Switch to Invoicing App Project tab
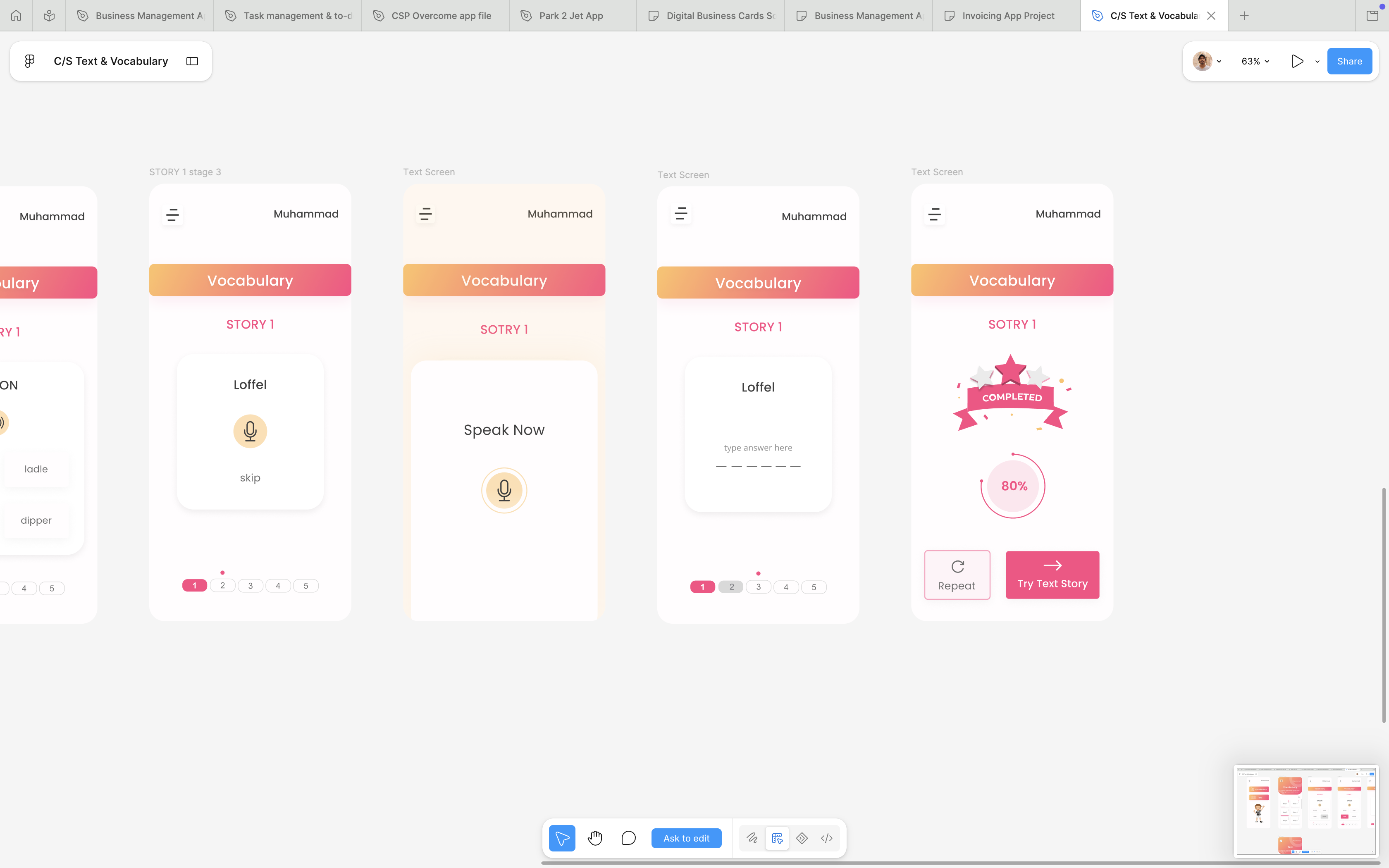This screenshot has width=1389, height=868. point(1007,16)
